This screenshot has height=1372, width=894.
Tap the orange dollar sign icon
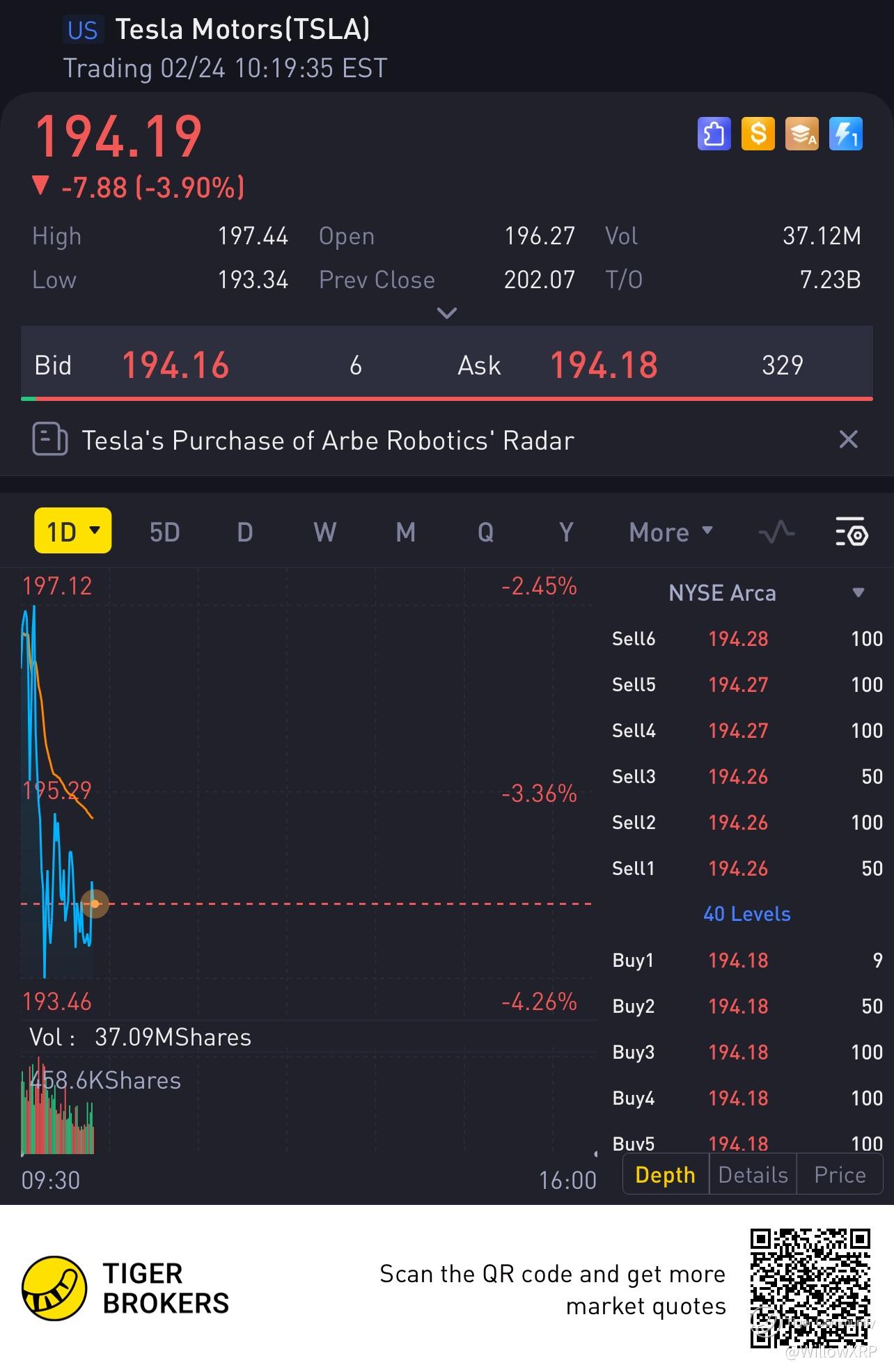tap(758, 134)
